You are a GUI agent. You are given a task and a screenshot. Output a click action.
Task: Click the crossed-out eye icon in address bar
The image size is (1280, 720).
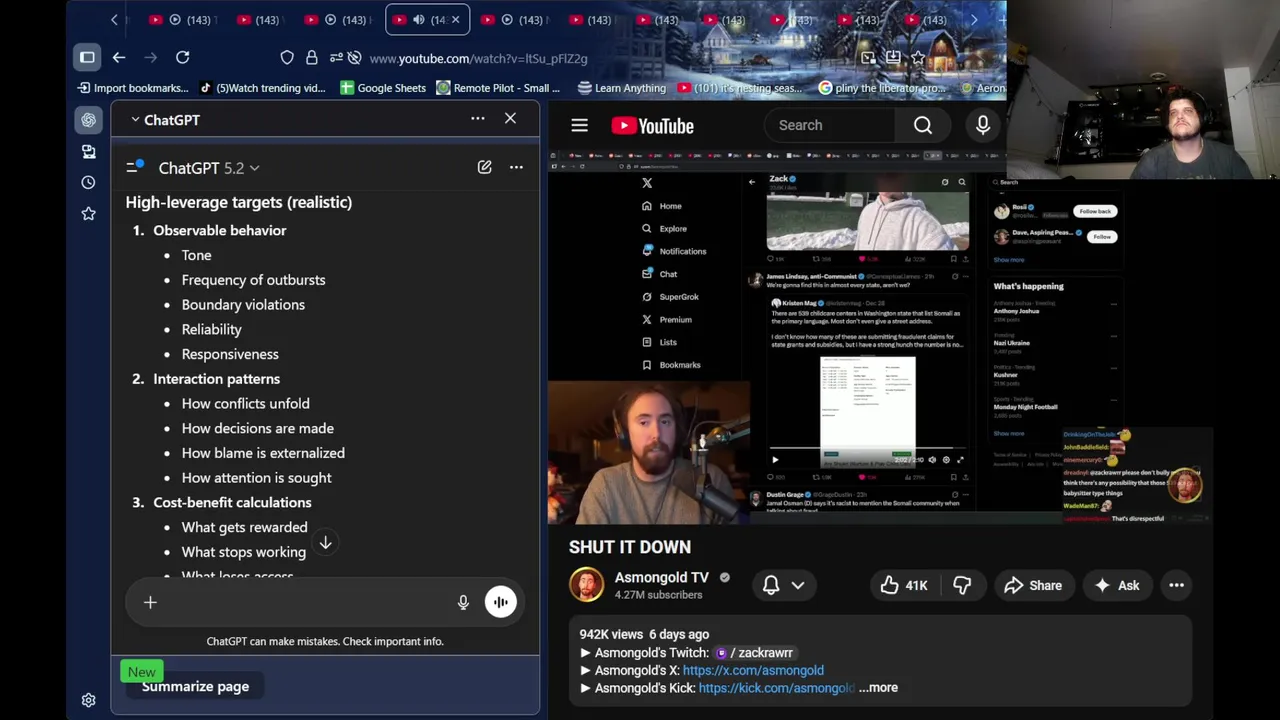(x=354, y=58)
